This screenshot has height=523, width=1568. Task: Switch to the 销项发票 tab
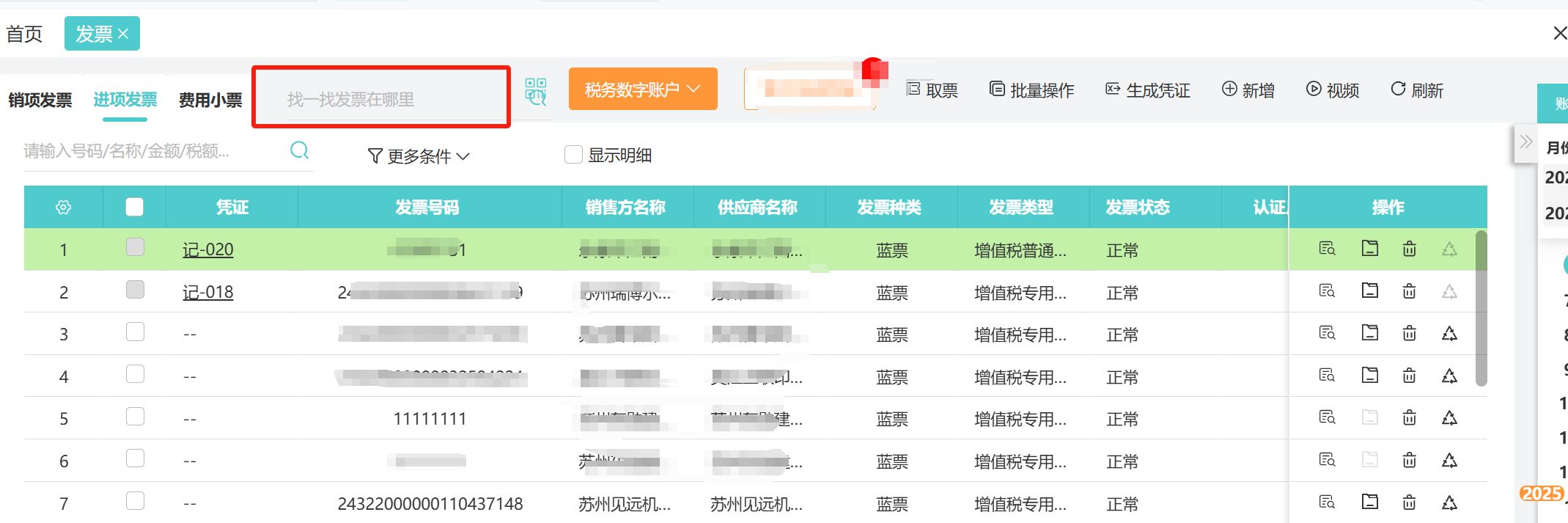[40, 100]
